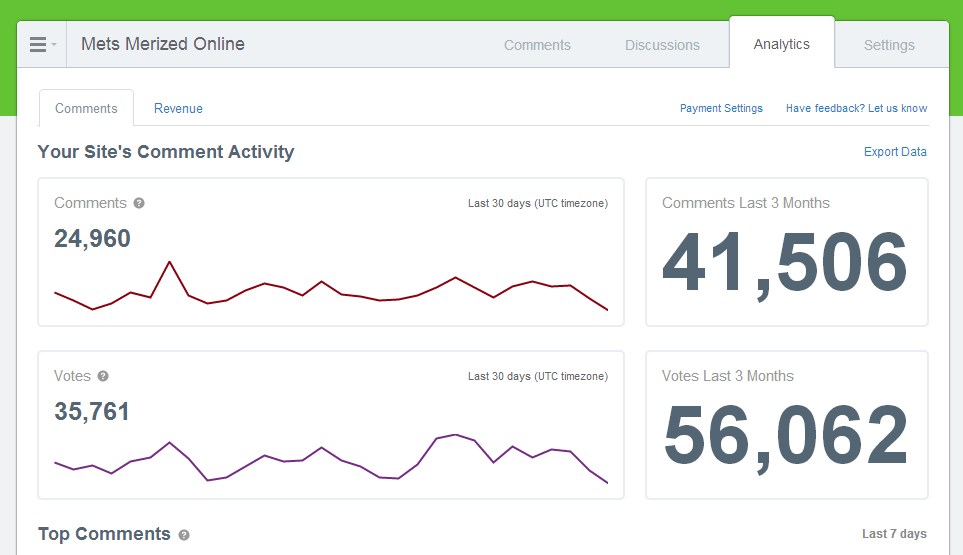Expand the dropdown arrow beside menu icon
The width and height of the screenshot is (963, 555).
click(54, 45)
